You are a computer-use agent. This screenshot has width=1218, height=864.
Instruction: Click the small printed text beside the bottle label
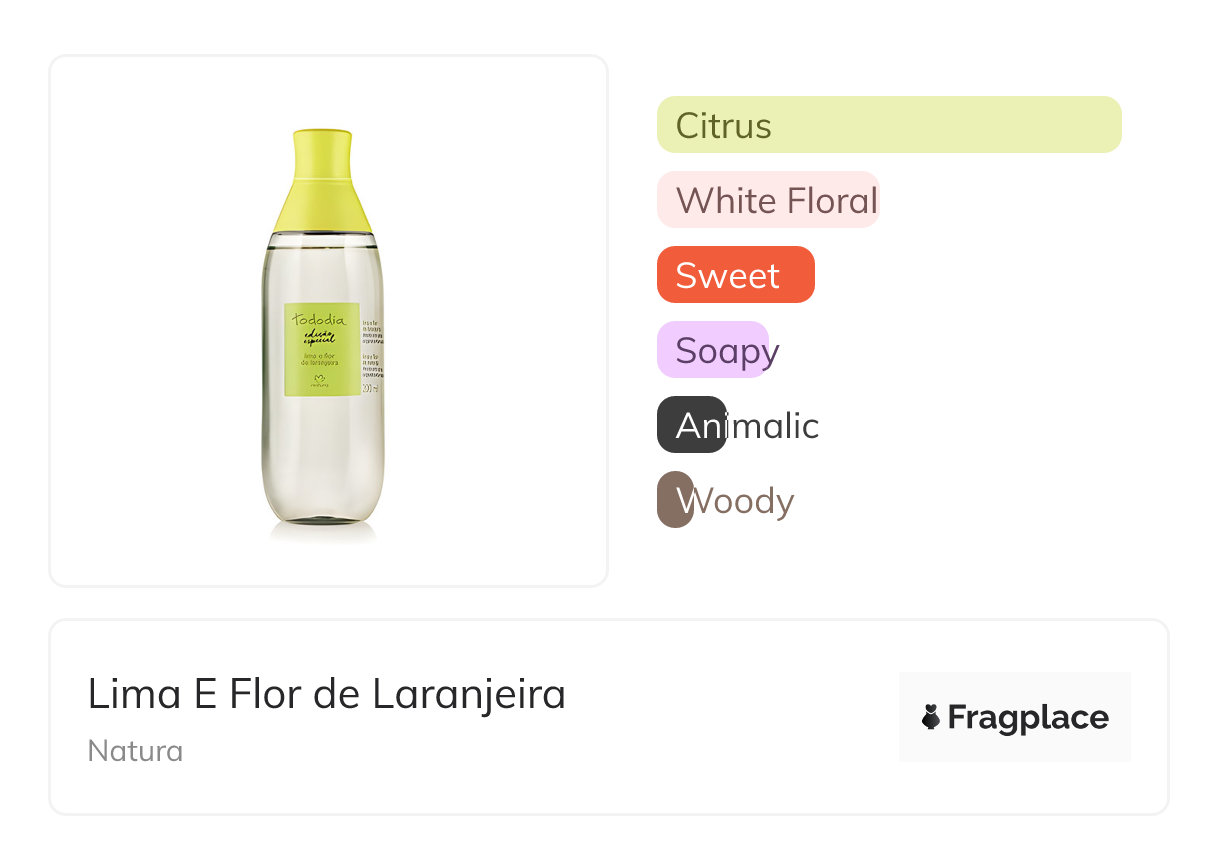point(370,340)
